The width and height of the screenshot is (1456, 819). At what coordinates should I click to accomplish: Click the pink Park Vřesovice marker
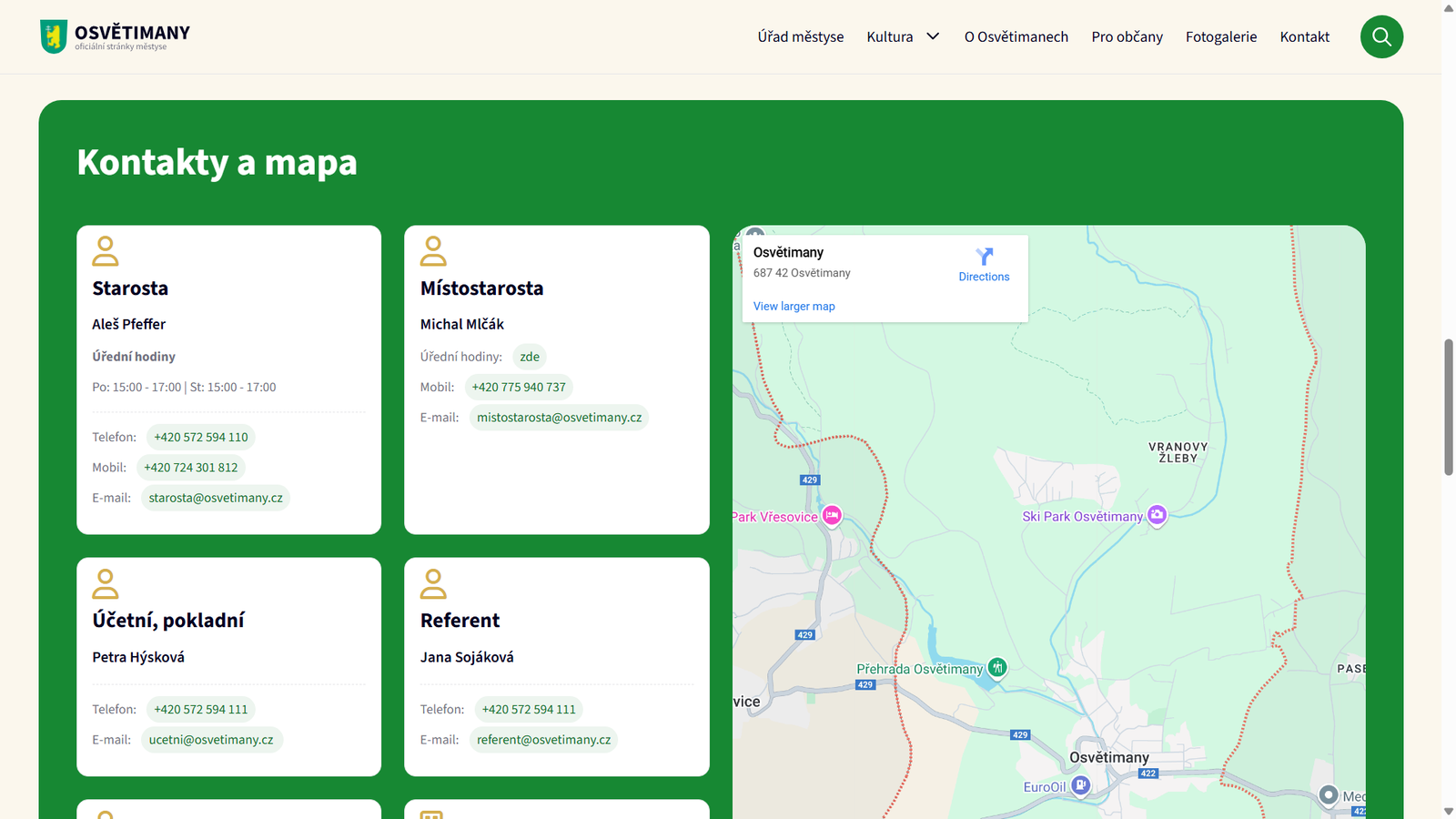[831, 516]
